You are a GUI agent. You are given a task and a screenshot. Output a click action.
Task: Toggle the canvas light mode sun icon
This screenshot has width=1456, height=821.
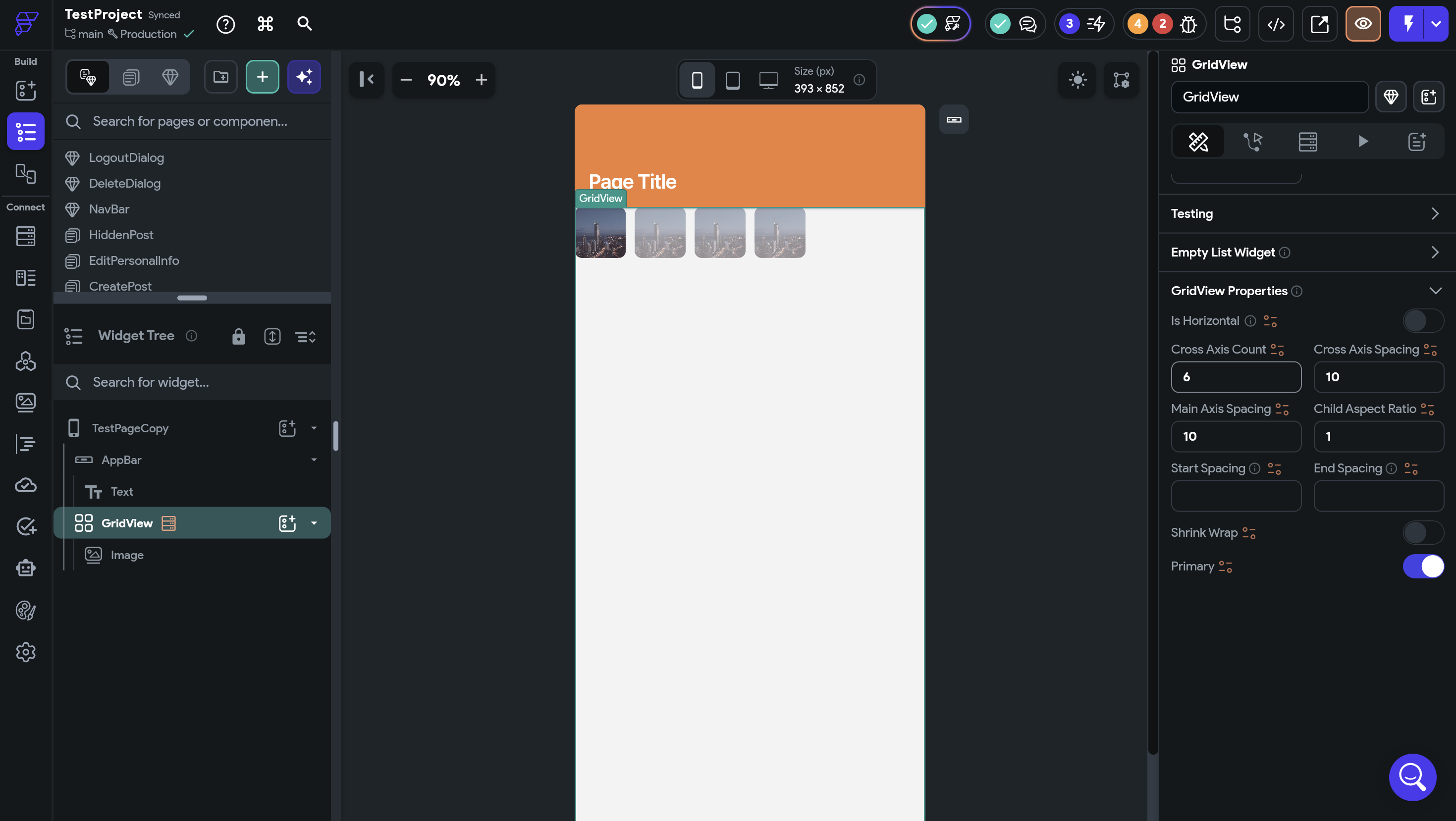click(1078, 80)
